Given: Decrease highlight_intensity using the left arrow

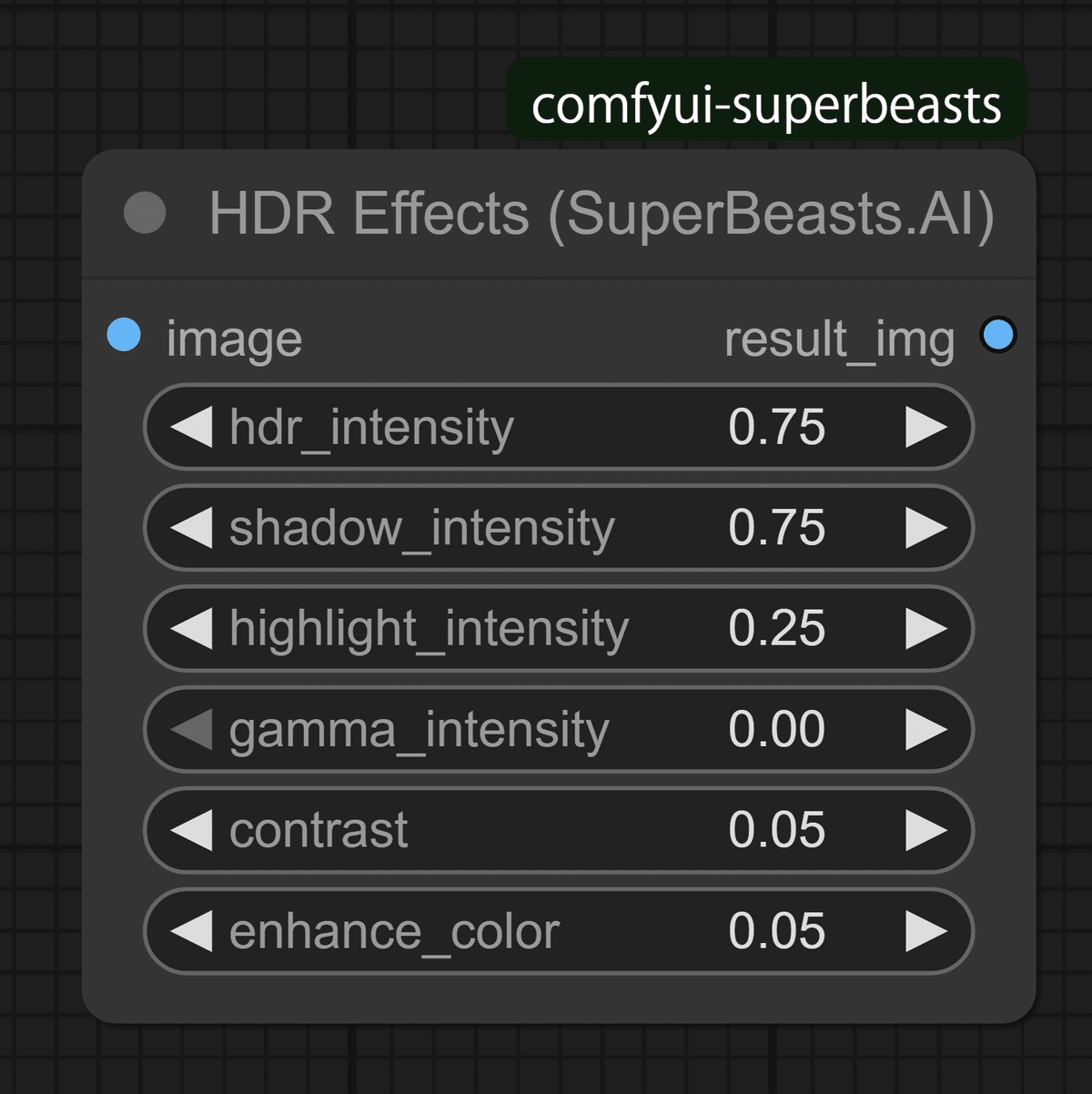Looking at the screenshot, I should click(x=191, y=628).
